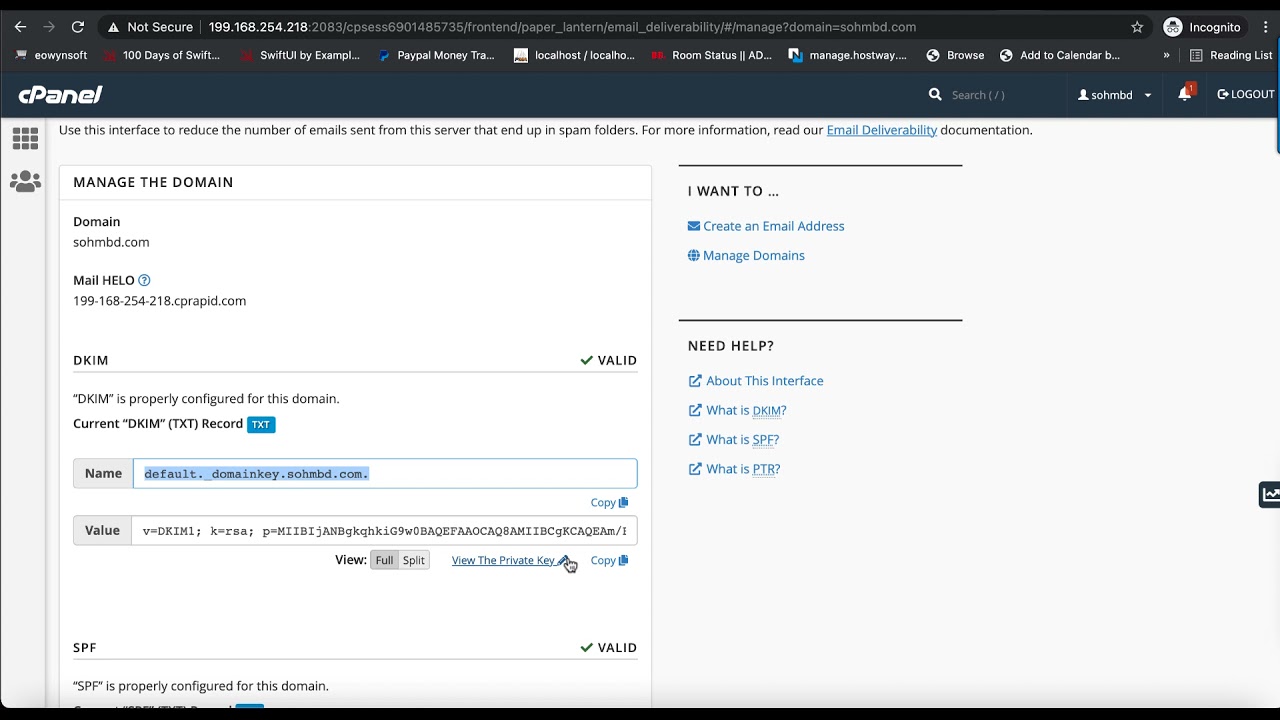Click the statistics chart tab icon
This screenshot has width=1280, height=720.
click(1270, 494)
